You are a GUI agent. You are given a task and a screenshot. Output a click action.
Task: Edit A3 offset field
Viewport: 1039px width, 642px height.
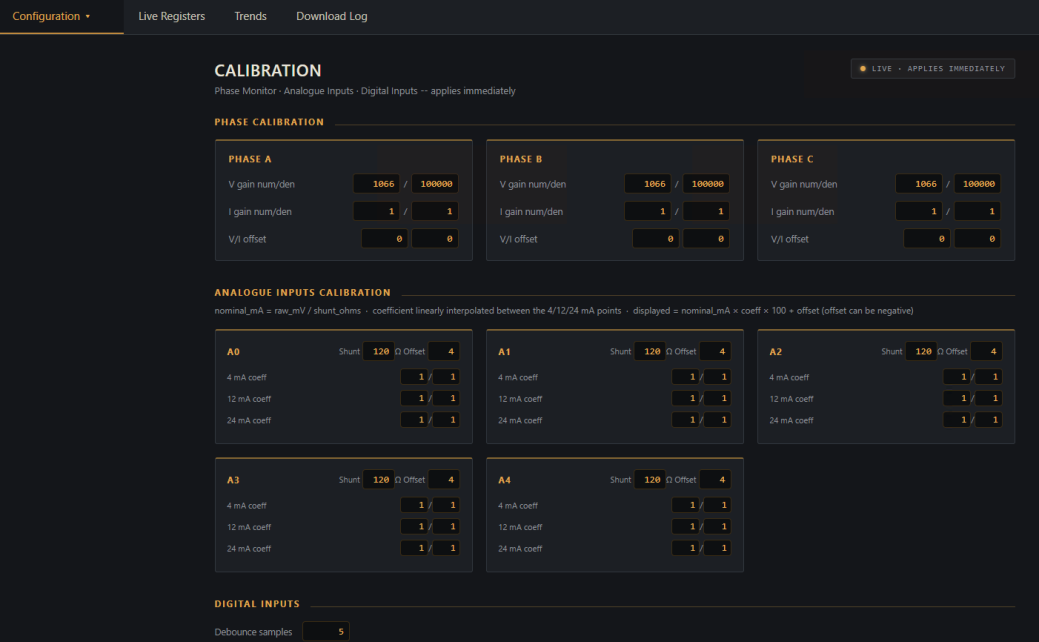(443, 480)
